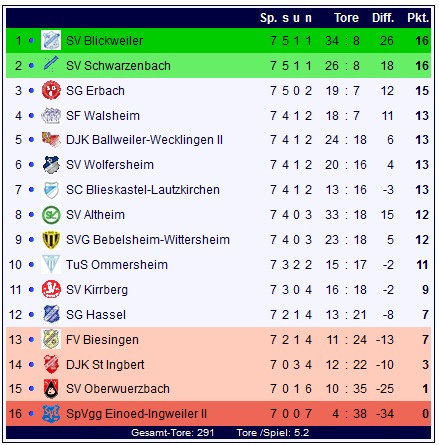Open the SV Oberwuerzbach crest icon
The image size is (439, 445).
pos(51,389)
